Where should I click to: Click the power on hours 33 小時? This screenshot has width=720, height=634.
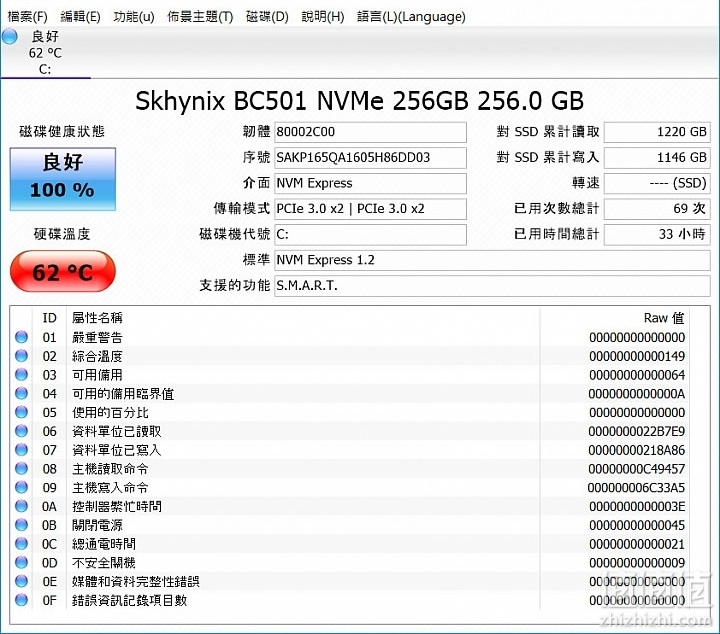click(x=657, y=235)
